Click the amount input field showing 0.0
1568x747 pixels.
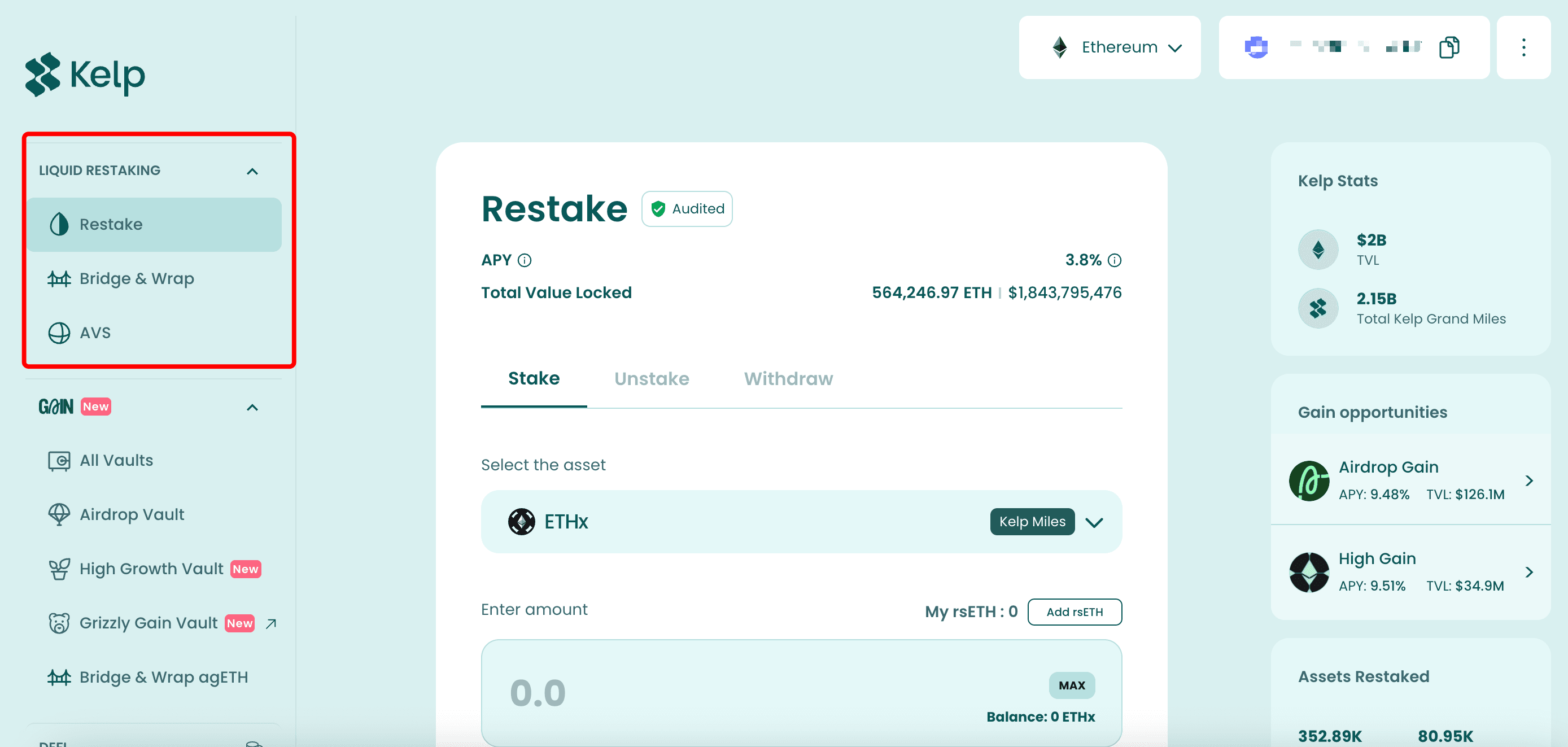pyautogui.click(x=801, y=693)
